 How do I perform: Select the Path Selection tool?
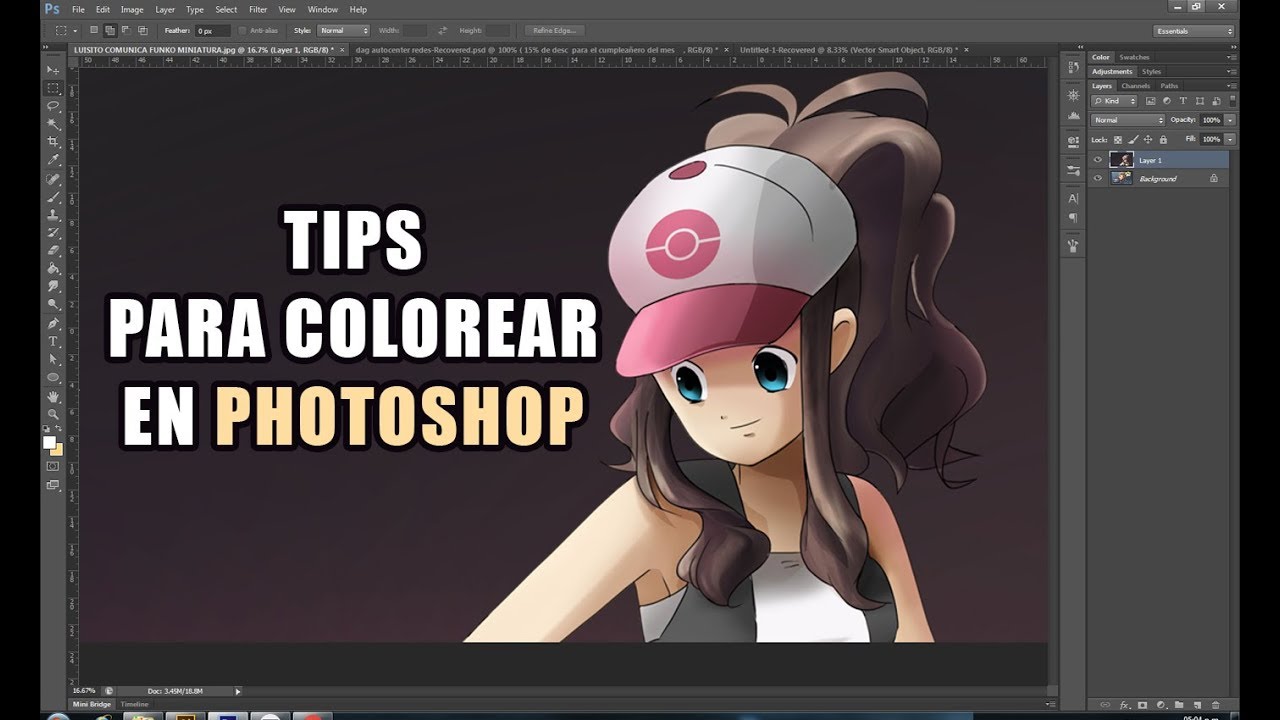point(54,360)
